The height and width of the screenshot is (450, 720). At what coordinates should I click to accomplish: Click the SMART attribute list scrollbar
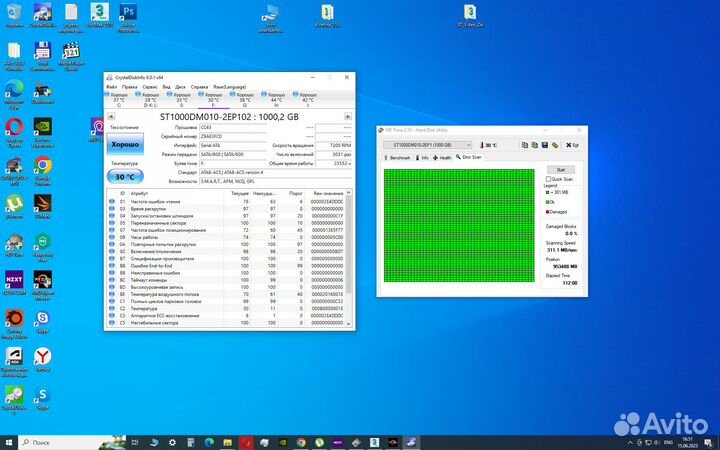click(349, 243)
